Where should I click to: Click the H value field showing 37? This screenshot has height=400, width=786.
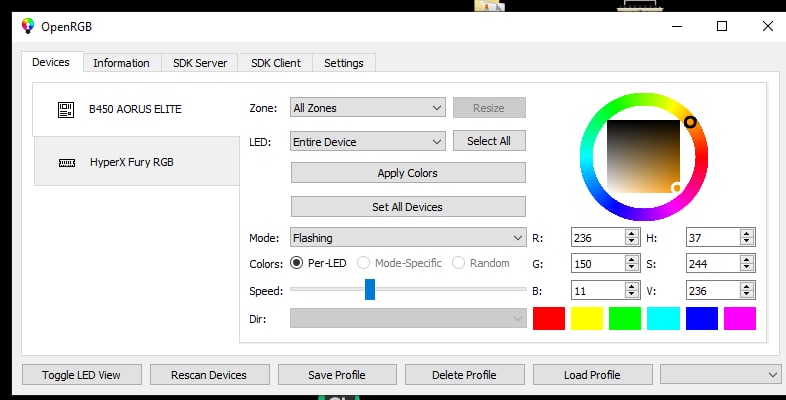[713, 238]
